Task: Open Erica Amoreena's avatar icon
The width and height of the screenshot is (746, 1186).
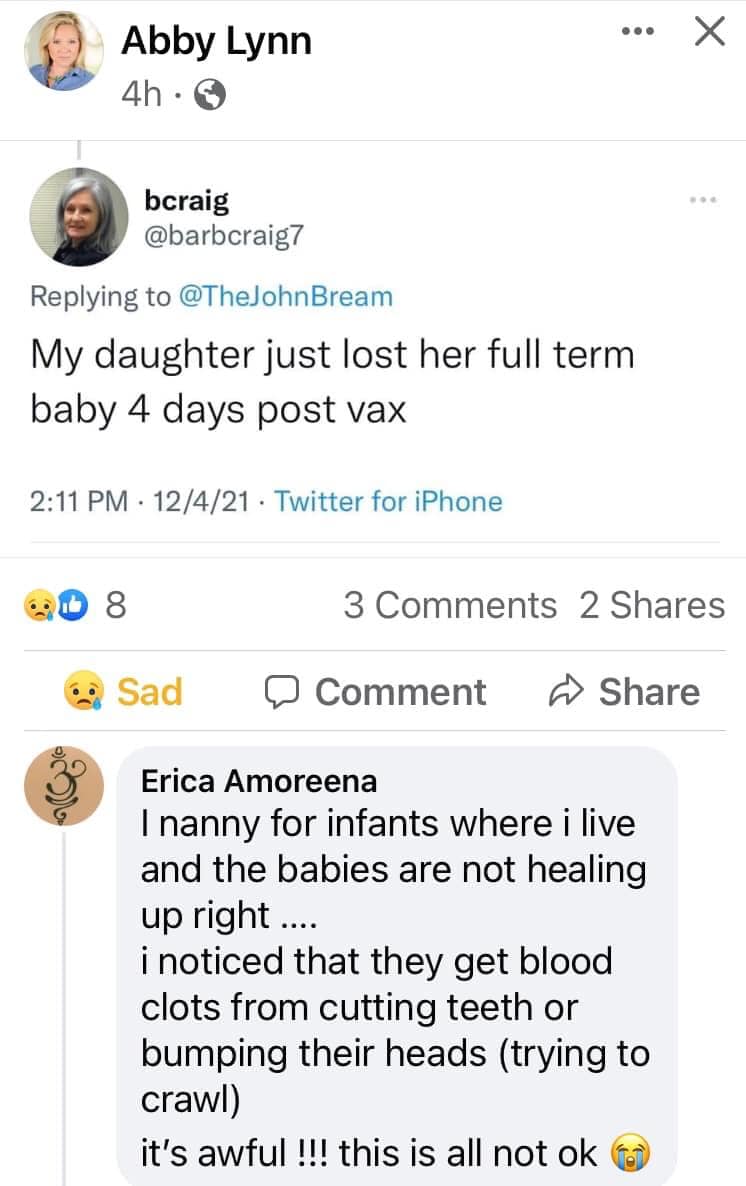Action: point(64,785)
